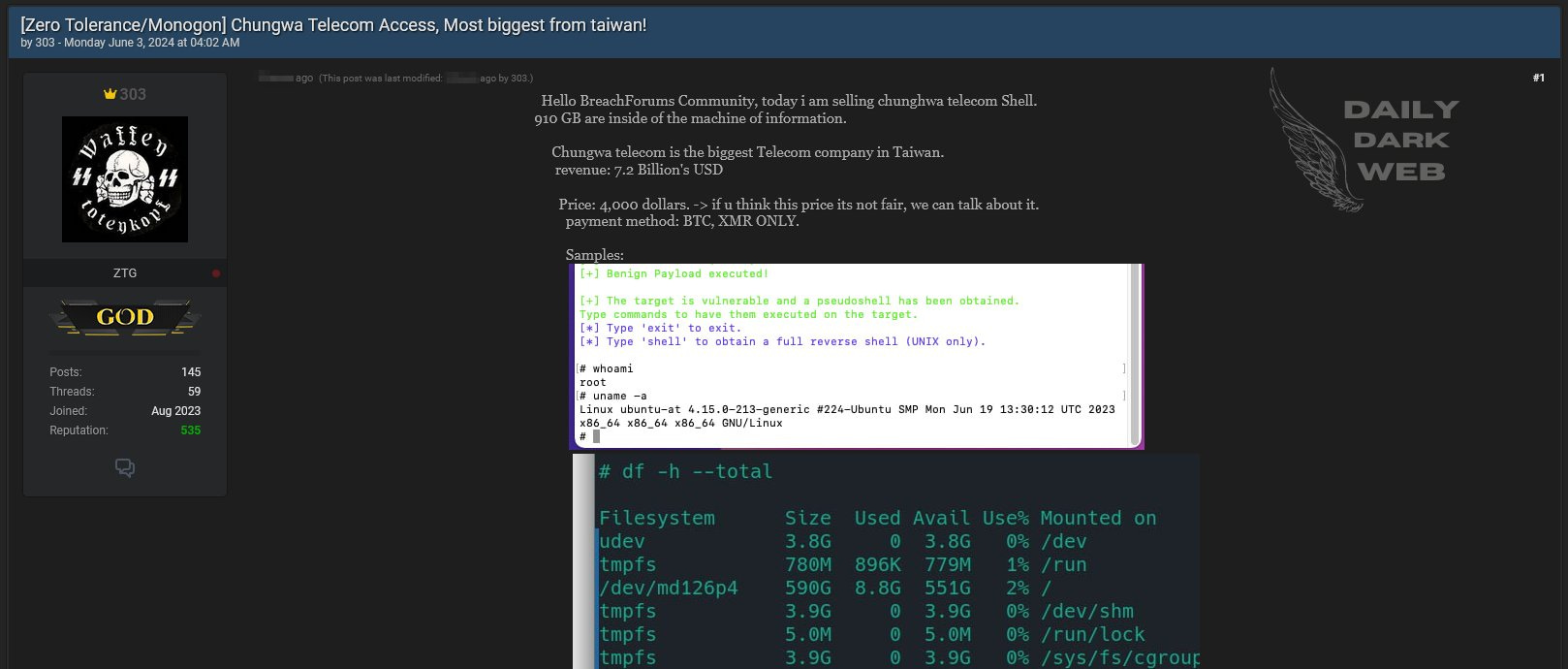Open the 'df -h --total' sample screenshot

point(886,561)
